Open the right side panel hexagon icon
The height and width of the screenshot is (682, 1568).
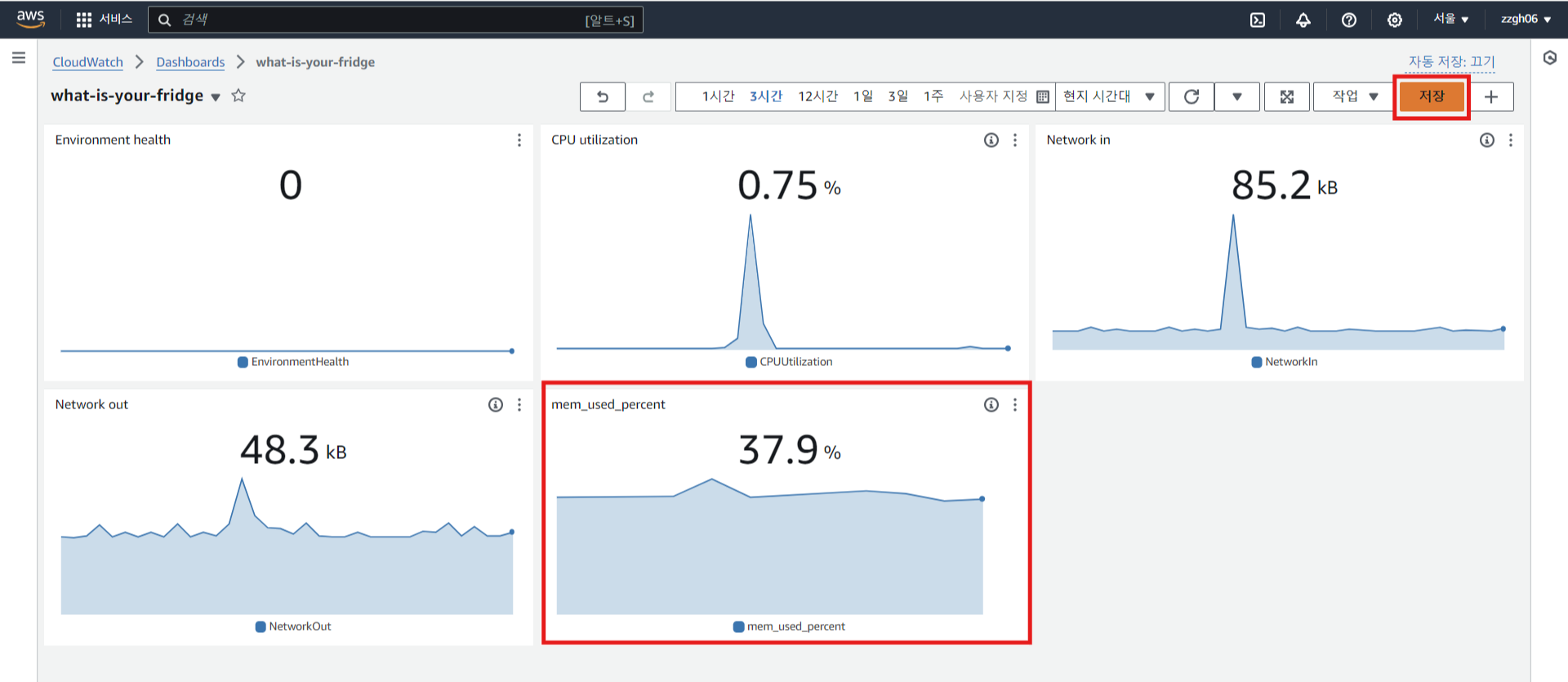tap(1550, 58)
